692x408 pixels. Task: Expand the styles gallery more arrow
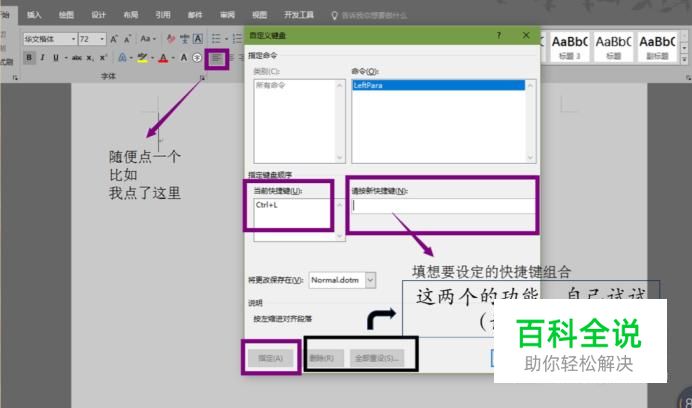(x=684, y=58)
